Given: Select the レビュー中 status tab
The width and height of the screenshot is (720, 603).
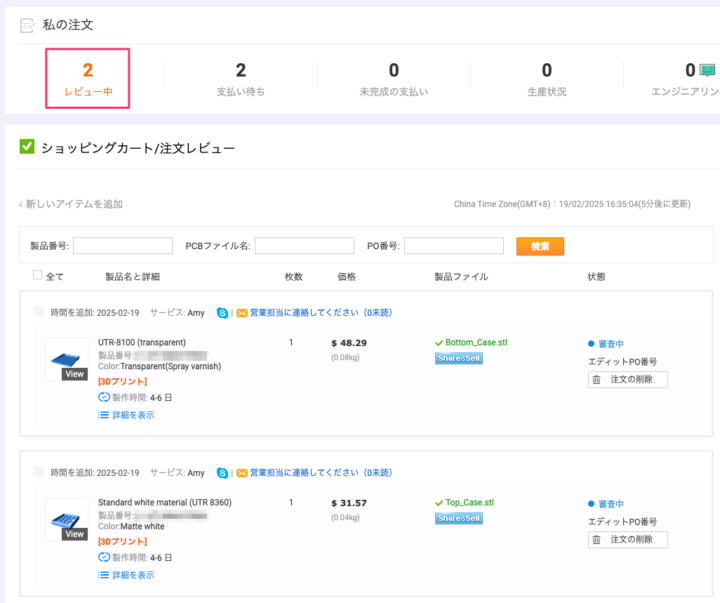Looking at the screenshot, I should coord(87,78).
